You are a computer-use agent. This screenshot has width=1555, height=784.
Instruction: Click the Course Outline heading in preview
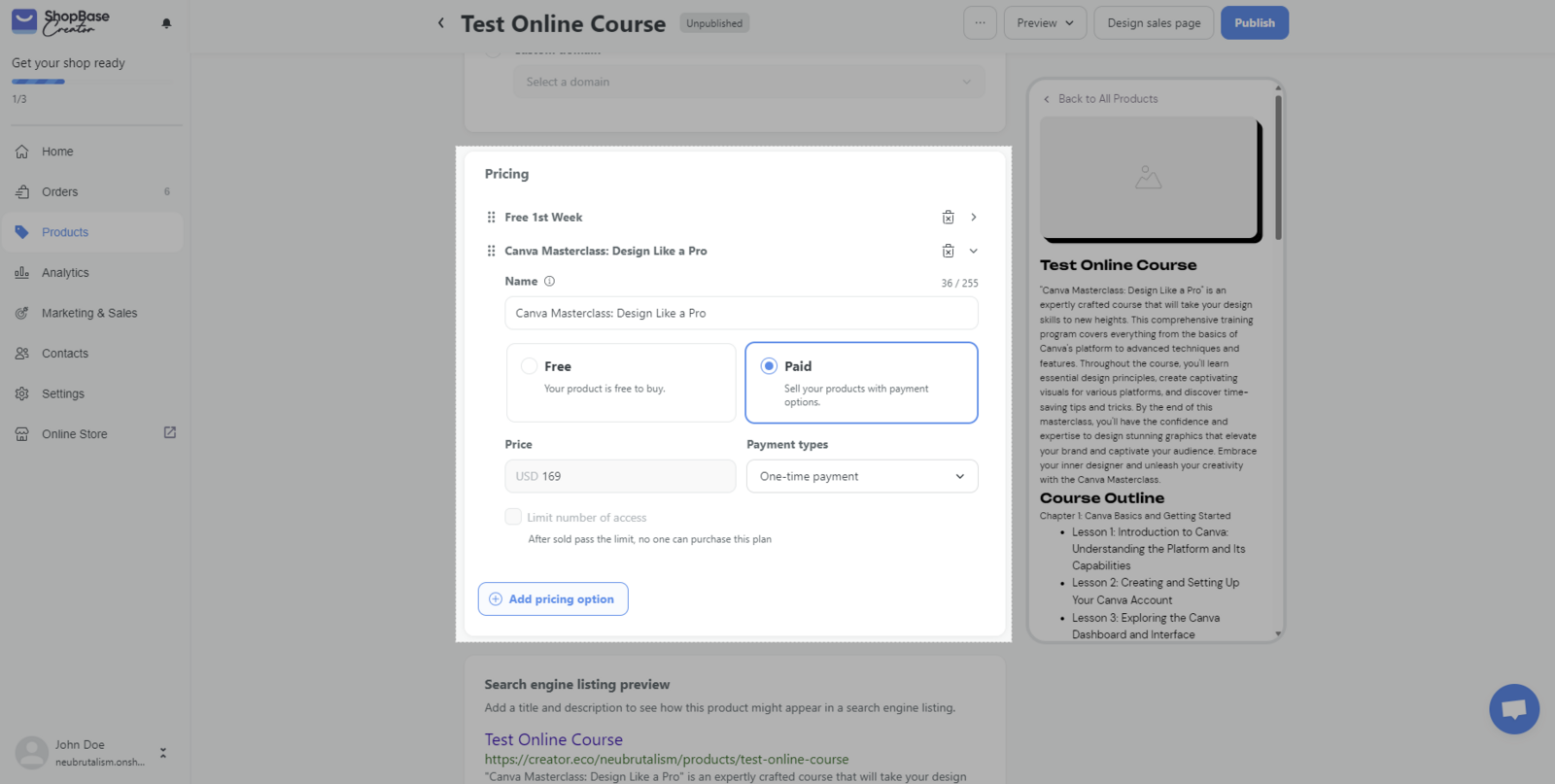point(1102,498)
